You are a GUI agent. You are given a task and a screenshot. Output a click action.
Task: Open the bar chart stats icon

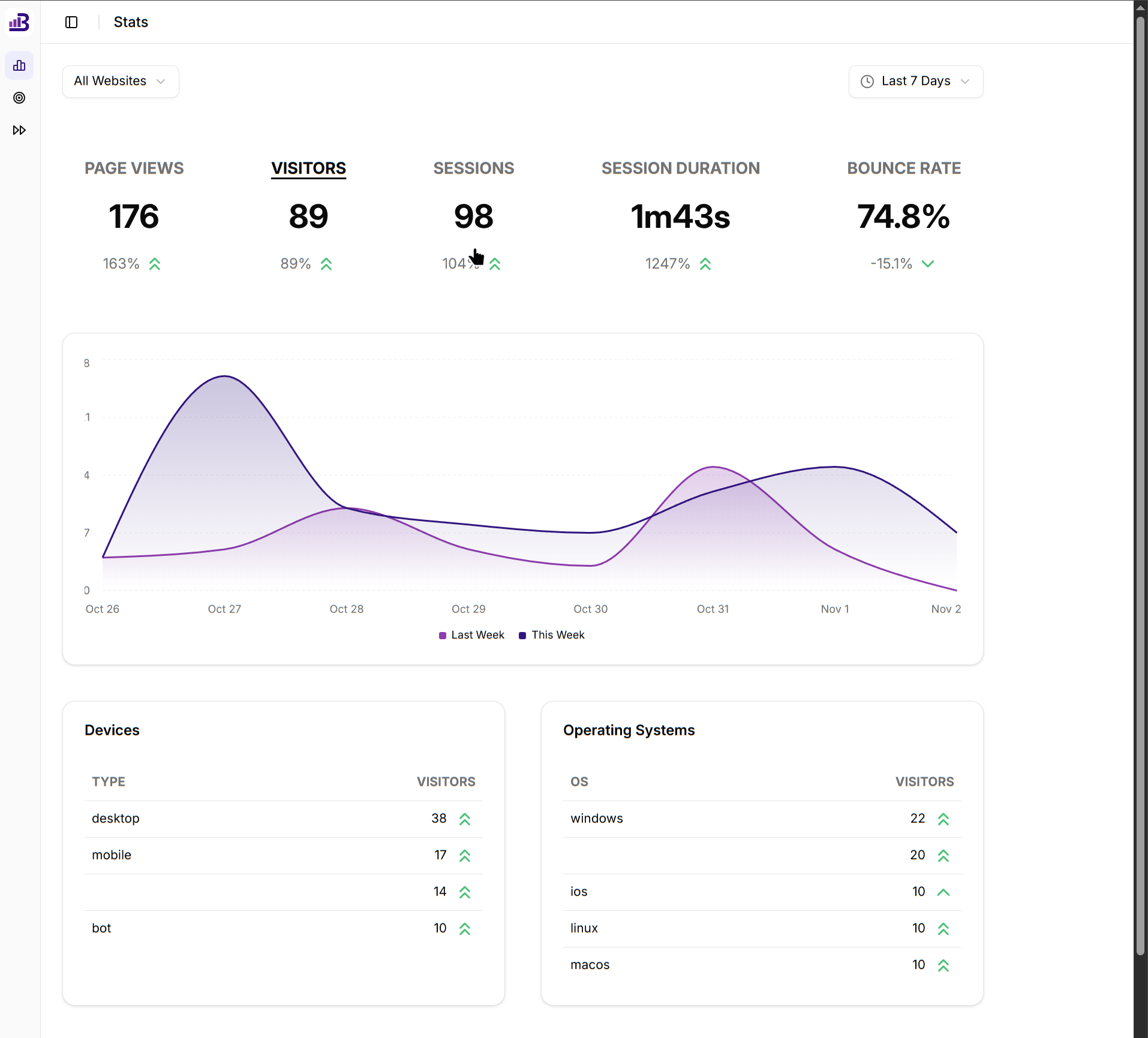[19, 65]
